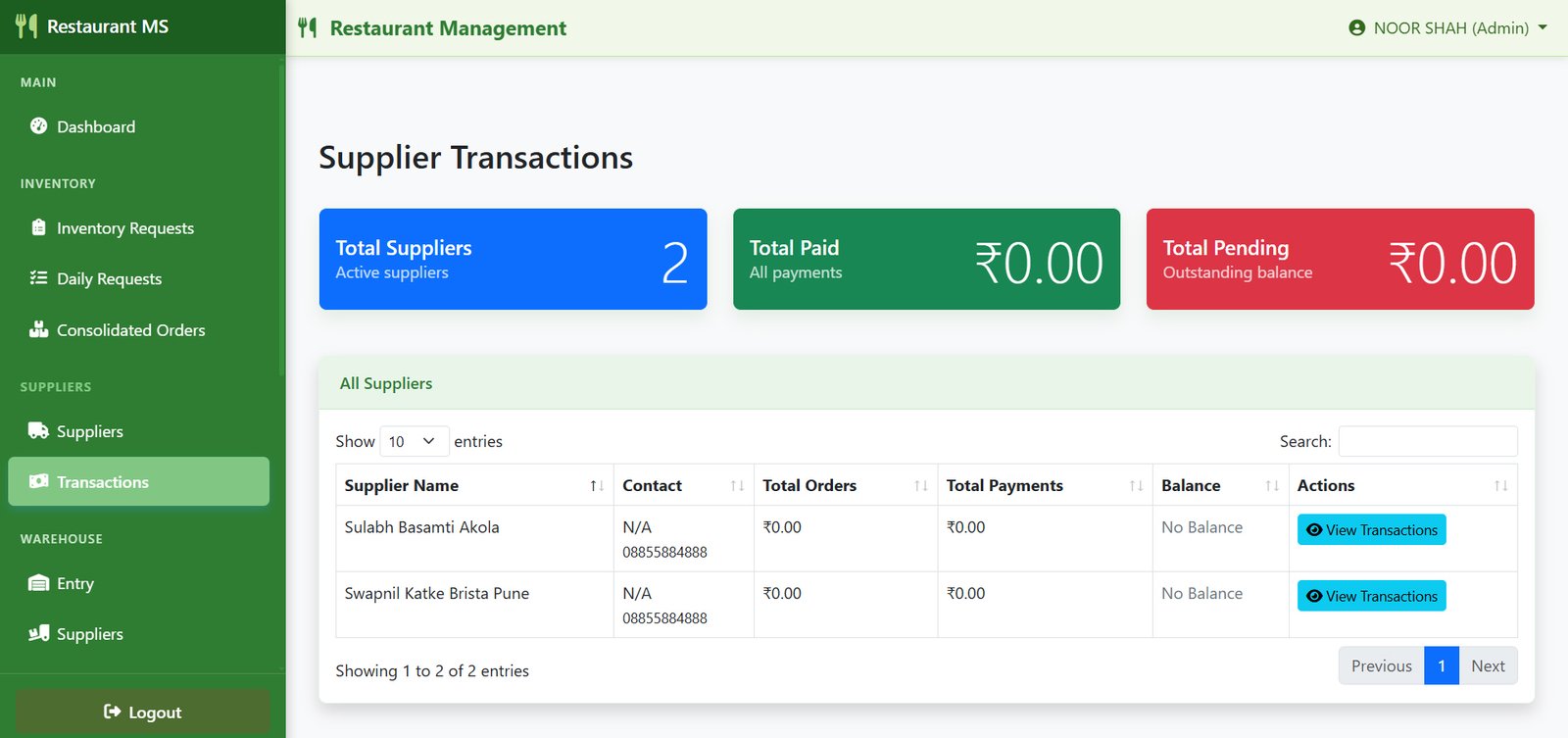Toggle sorting on the Balance column
This screenshot has width=1568, height=738.
(x=1220, y=485)
